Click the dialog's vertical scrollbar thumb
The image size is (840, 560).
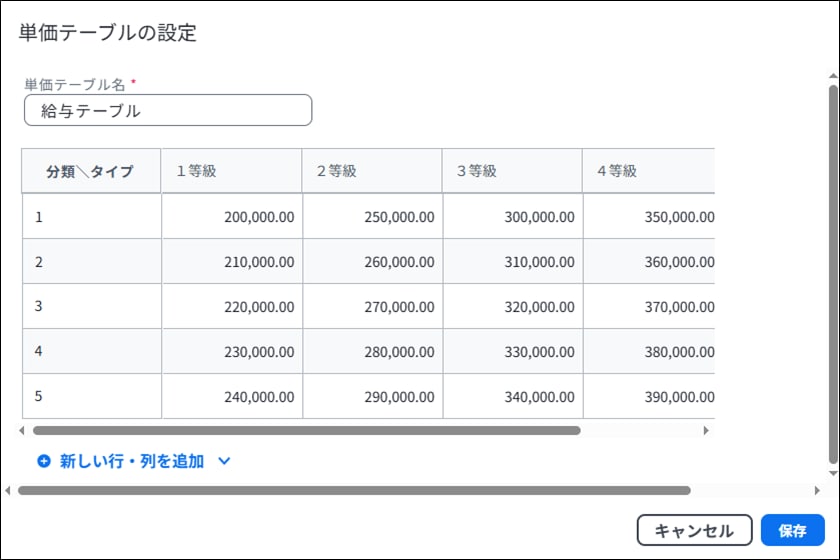tap(833, 274)
